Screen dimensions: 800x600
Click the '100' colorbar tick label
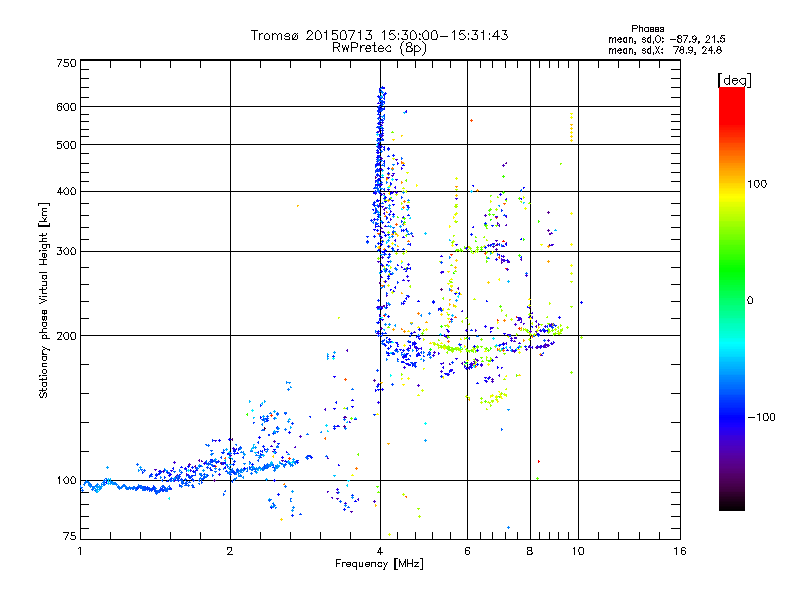757,184
